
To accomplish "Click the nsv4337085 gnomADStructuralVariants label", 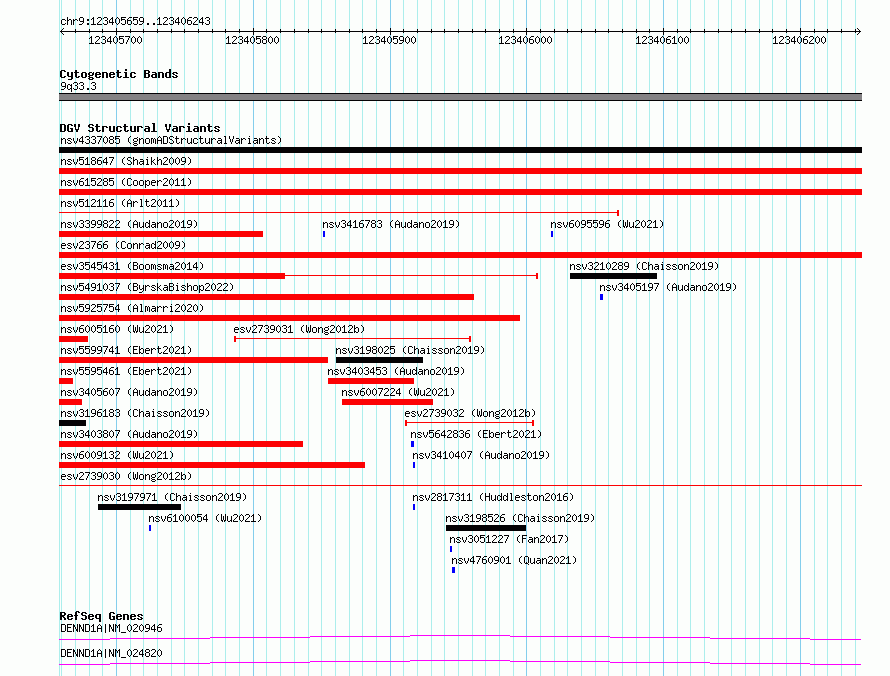I will pos(171,140).
